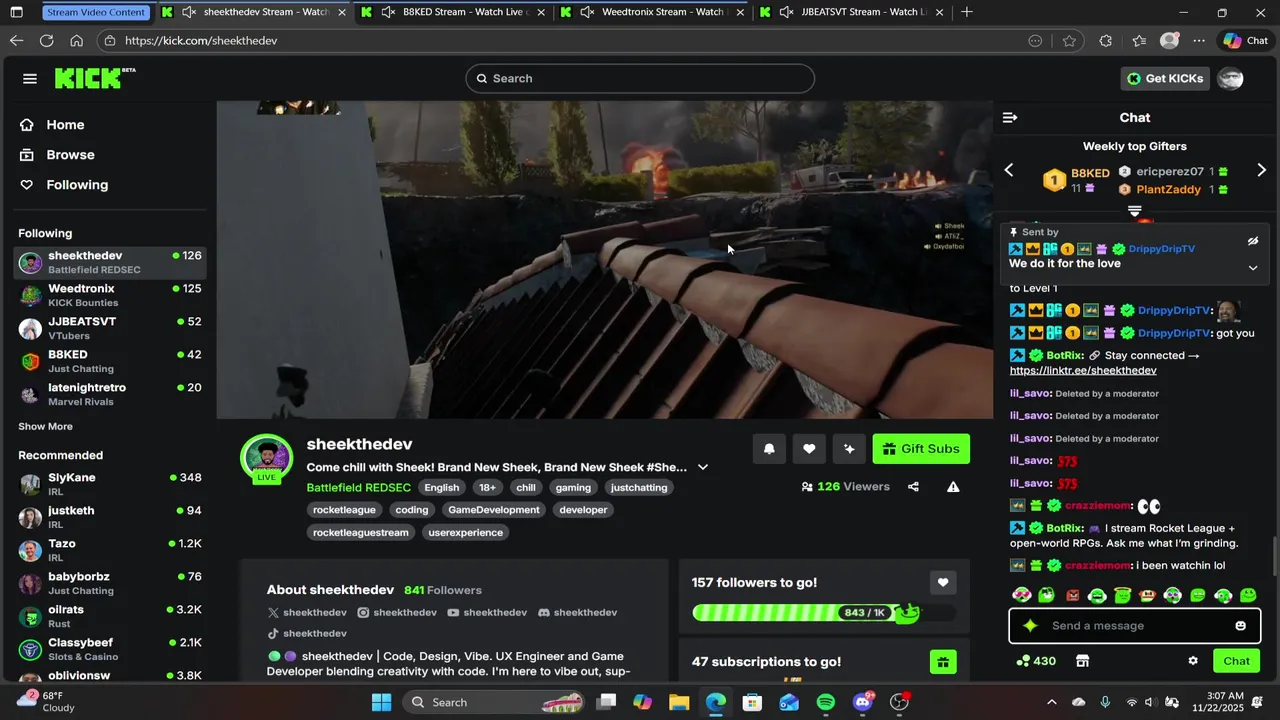
Task: Open Spotify from taskbar
Action: tap(826, 702)
